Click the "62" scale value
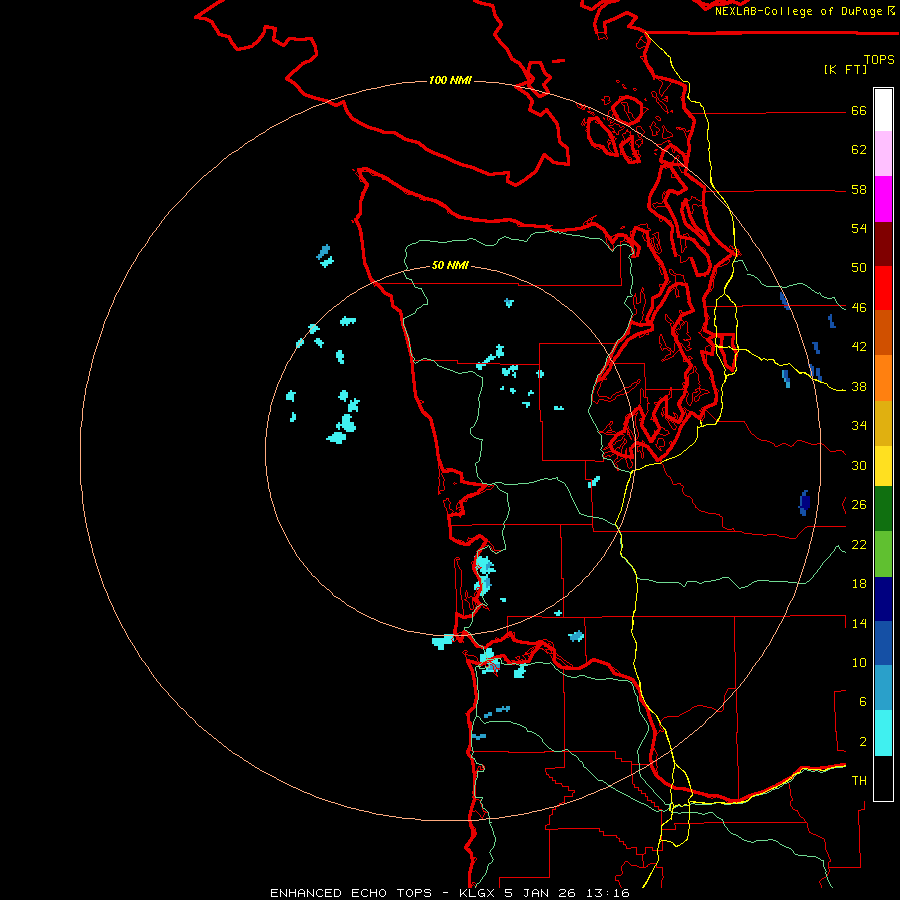Screen dimensions: 900x900 [x=859, y=150]
